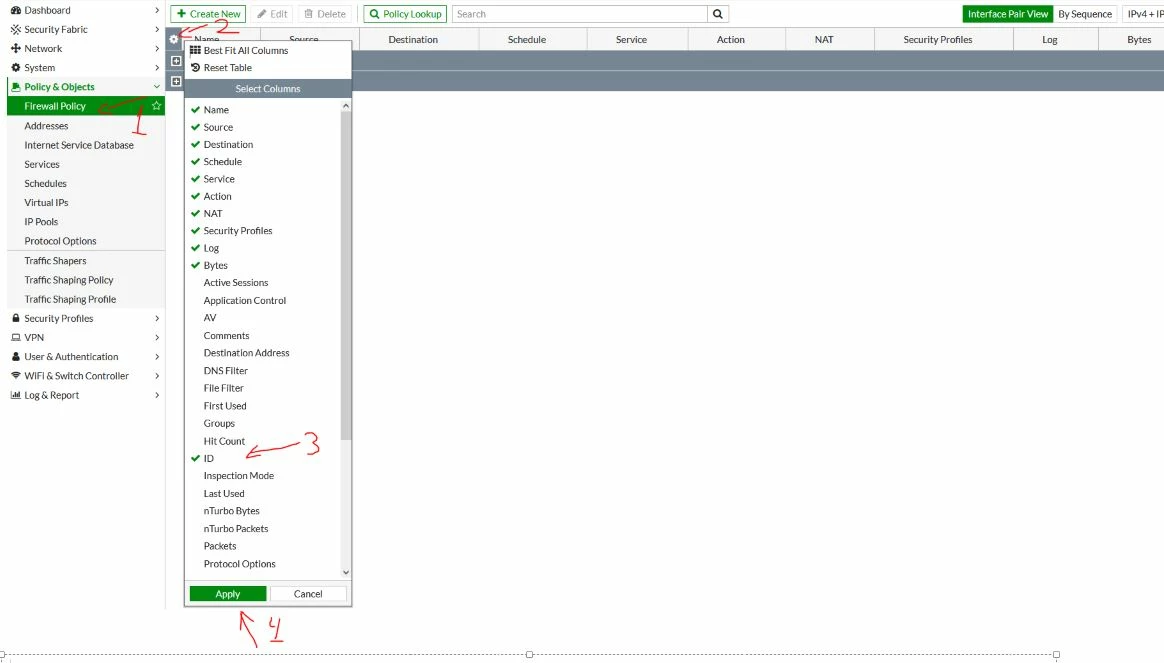Cancel the column selection

(x=308, y=594)
